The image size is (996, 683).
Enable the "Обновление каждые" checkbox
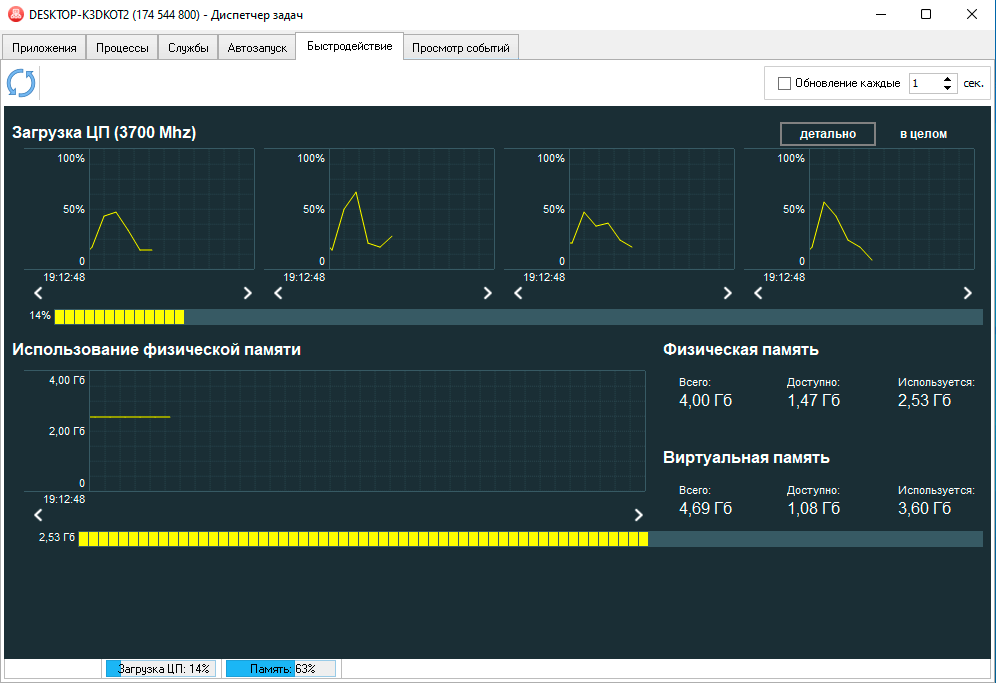click(785, 84)
